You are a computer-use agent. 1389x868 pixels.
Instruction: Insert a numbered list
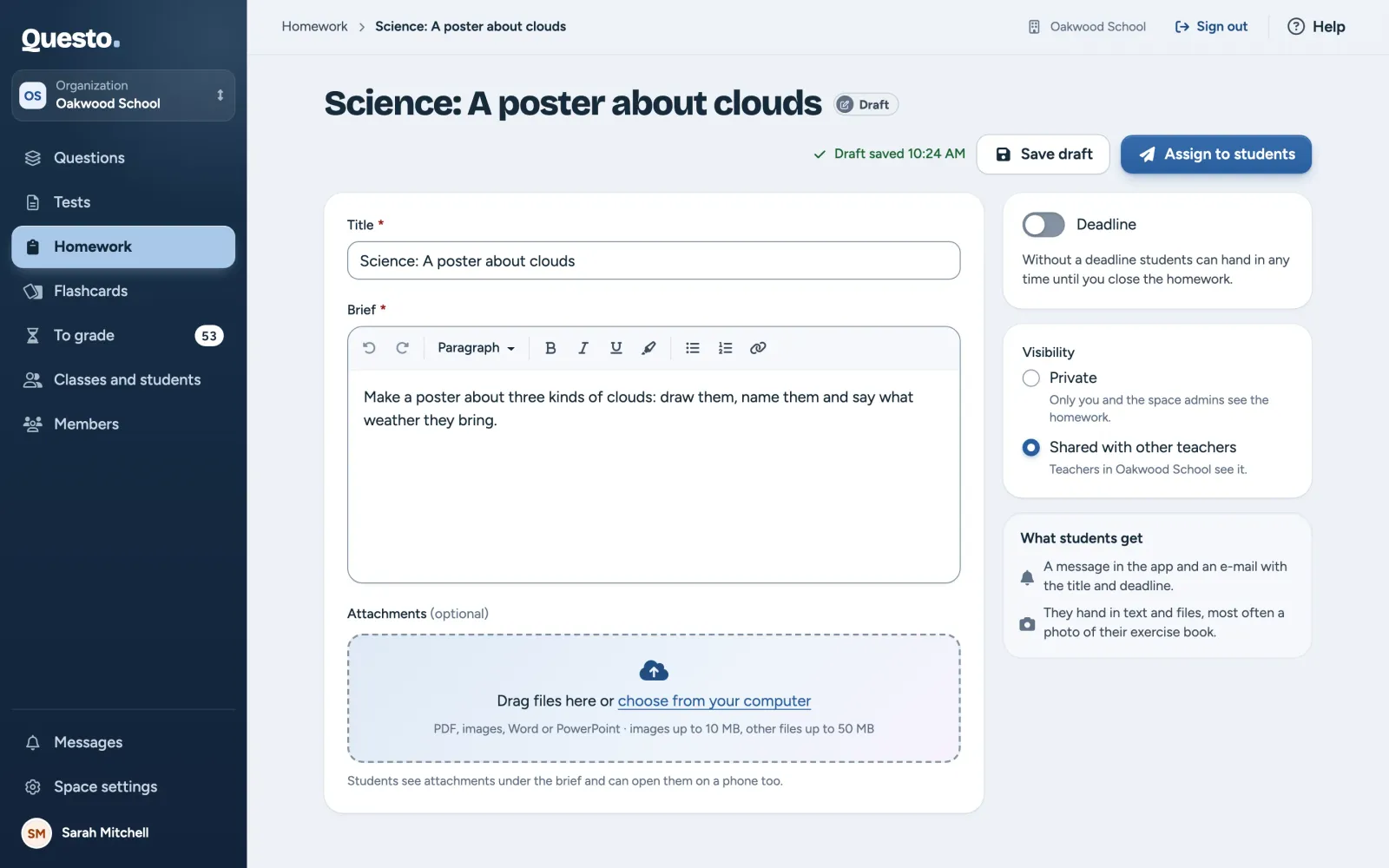pyautogui.click(x=726, y=348)
